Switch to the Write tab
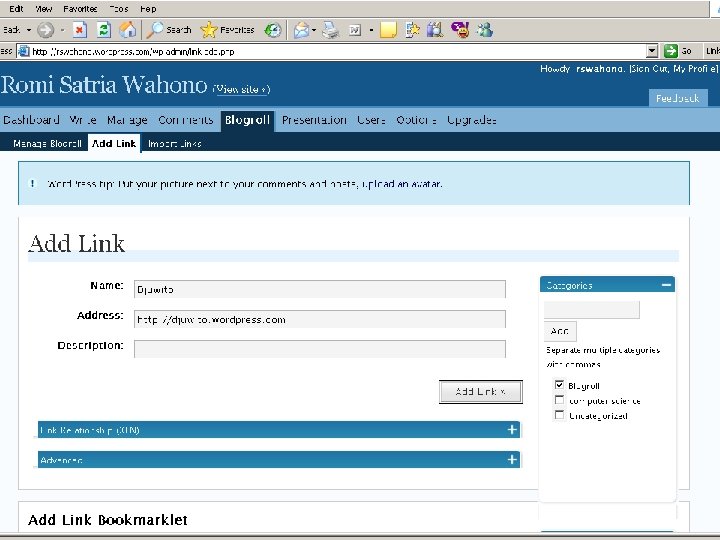This screenshot has width=720, height=540. pos(83,120)
